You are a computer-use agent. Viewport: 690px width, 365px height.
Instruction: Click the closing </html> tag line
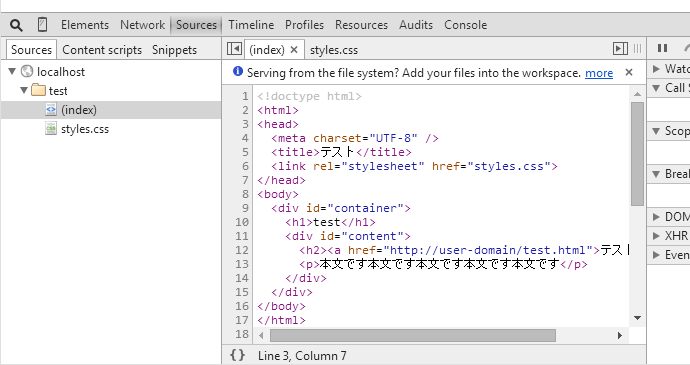(x=281, y=320)
